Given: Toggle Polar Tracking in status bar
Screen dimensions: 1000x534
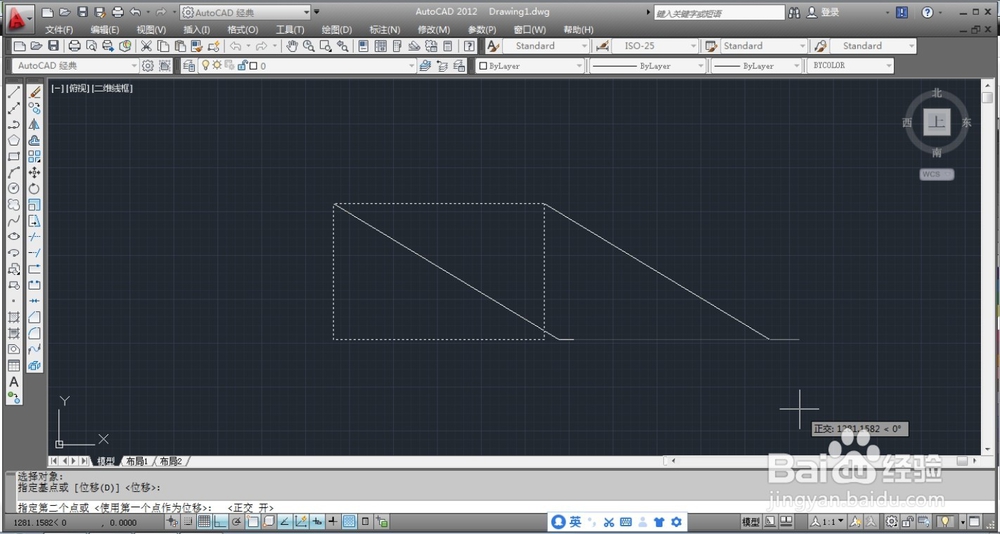Looking at the screenshot, I should click(x=237, y=522).
